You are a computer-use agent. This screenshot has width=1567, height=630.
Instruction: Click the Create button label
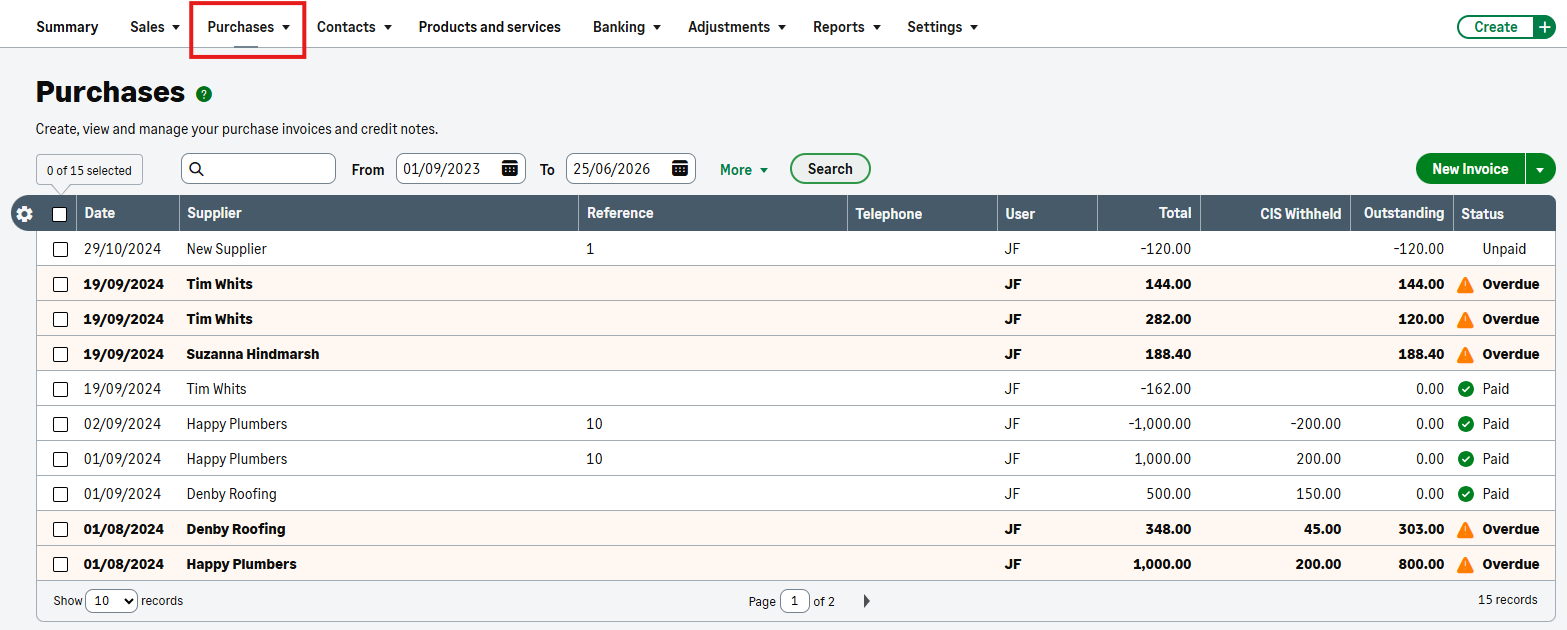click(1496, 27)
